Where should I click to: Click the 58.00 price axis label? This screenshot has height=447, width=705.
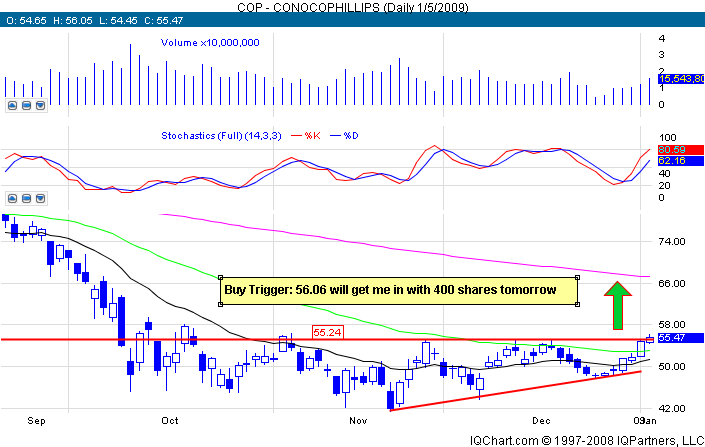pos(672,324)
